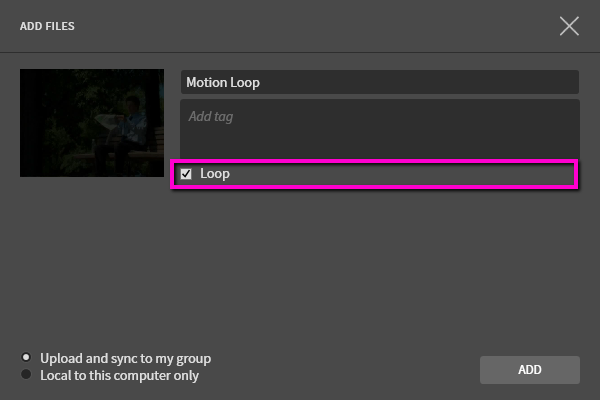Click the ADD button
The height and width of the screenshot is (400, 600).
coord(530,370)
